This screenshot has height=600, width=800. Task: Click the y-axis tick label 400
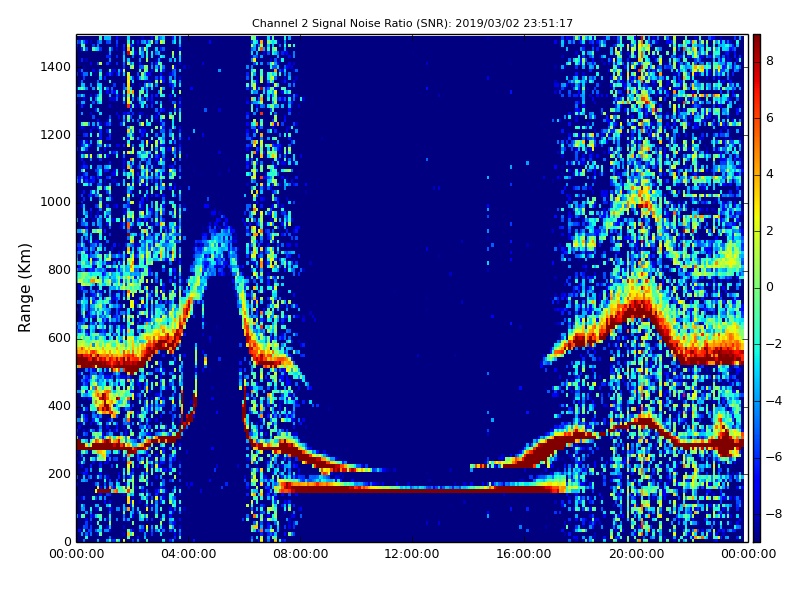tap(59, 406)
